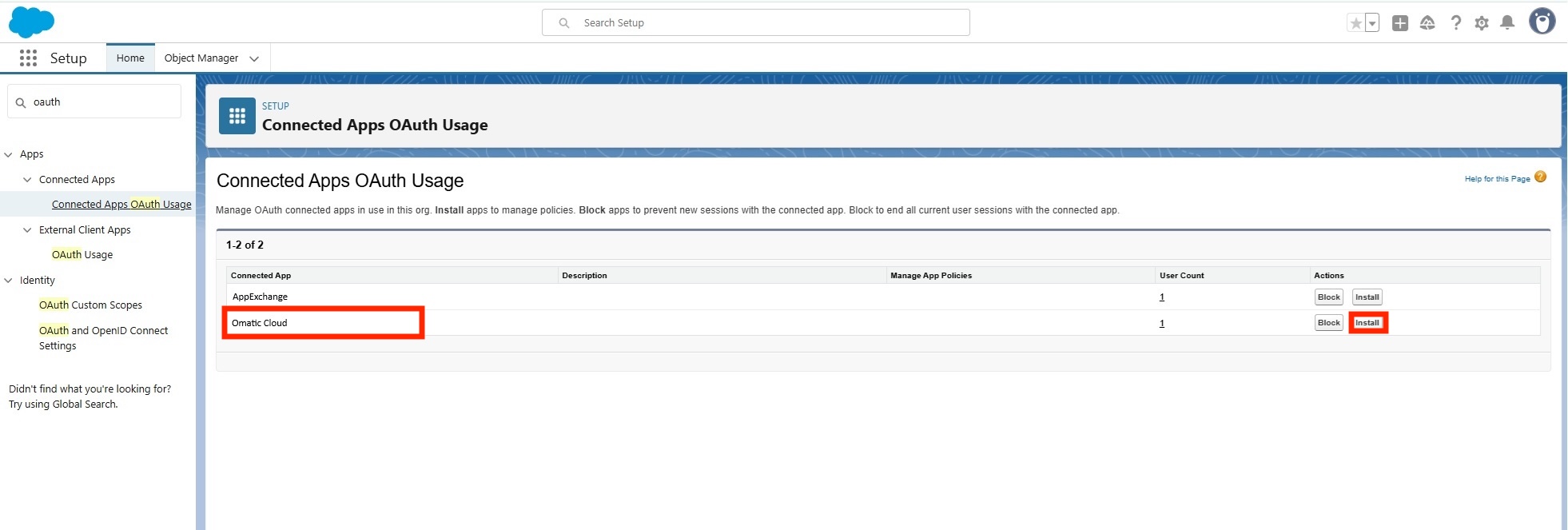1568x530 pixels.
Task: Open the App Launcher grid icon
Action: click(28, 58)
